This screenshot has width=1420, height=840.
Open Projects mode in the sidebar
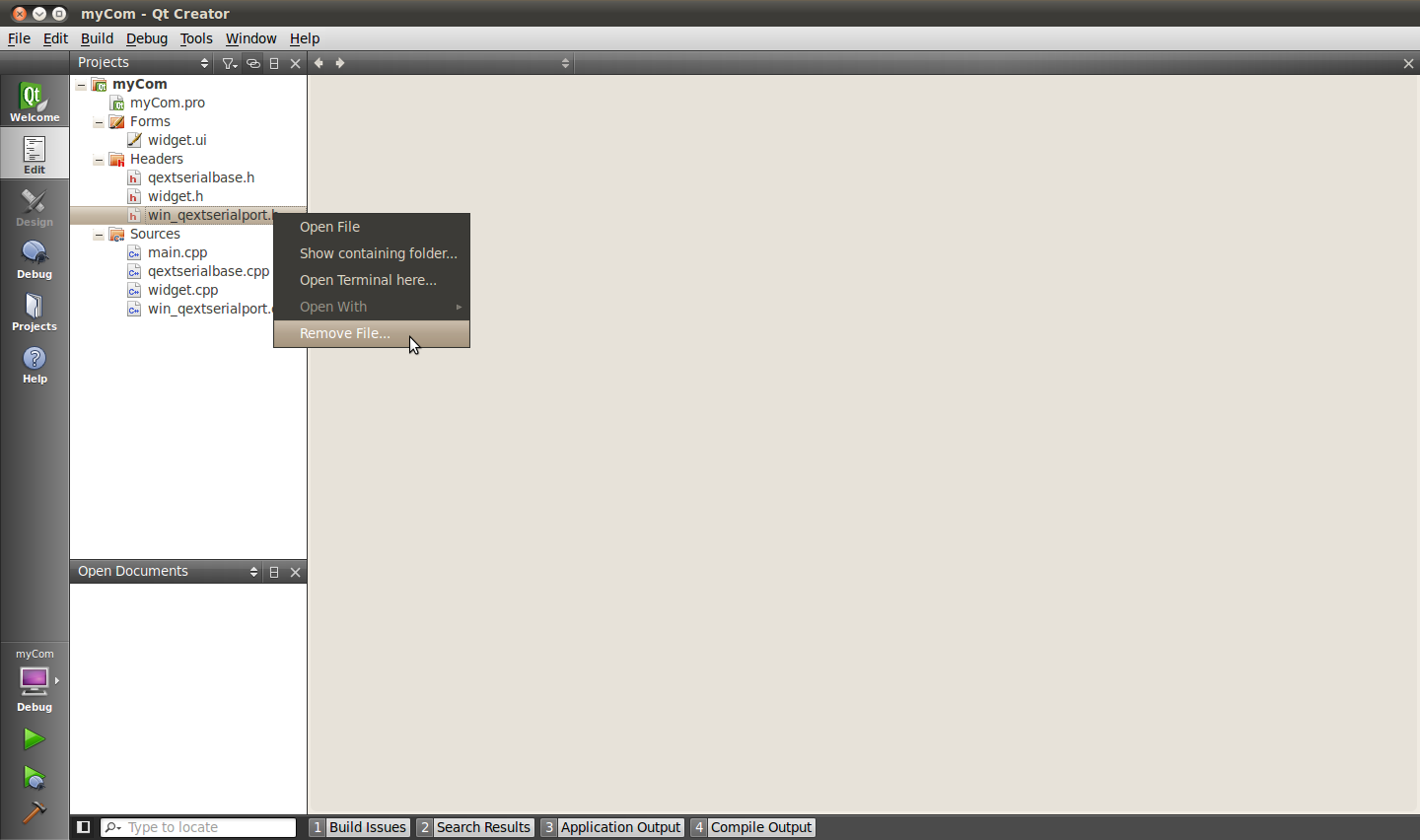point(35,311)
